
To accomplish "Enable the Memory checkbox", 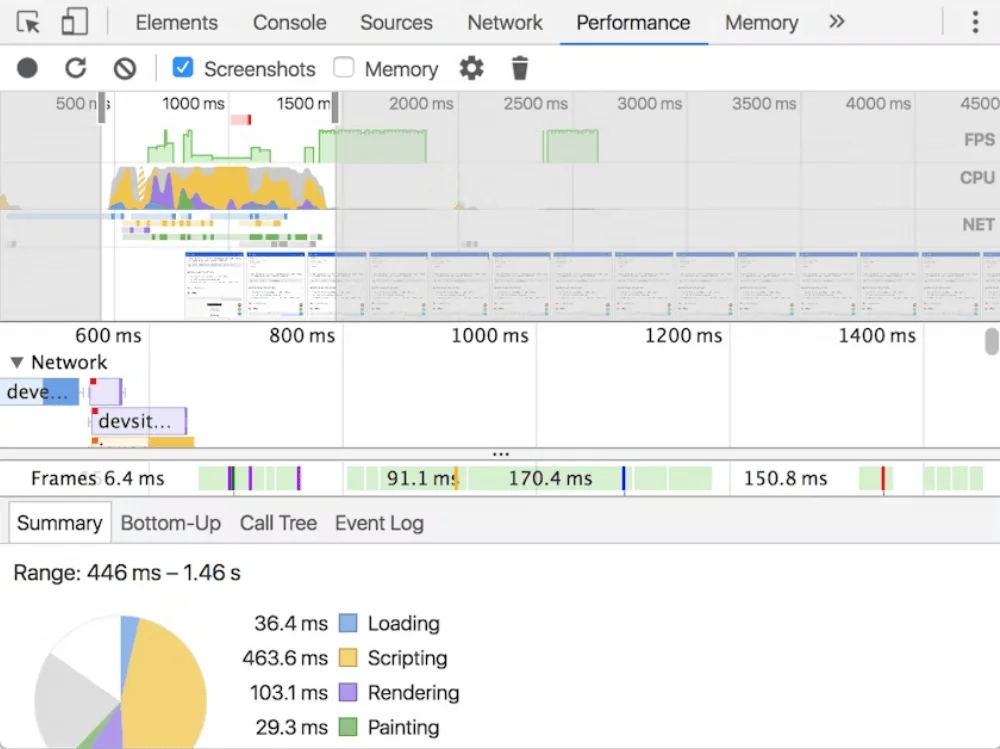I will click(x=344, y=68).
